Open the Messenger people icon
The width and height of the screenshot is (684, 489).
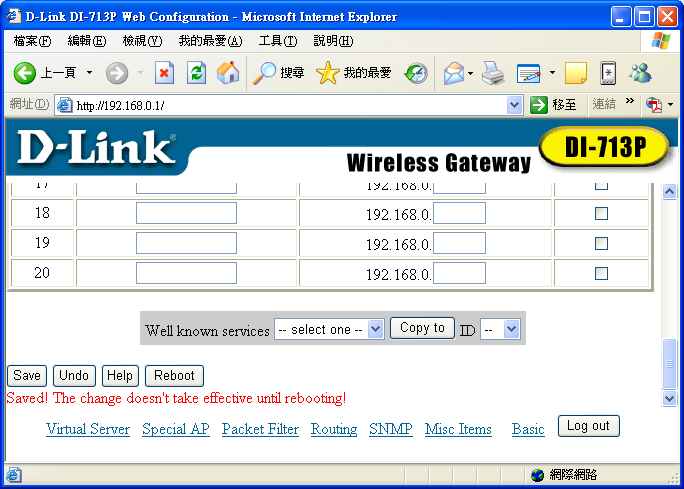(640, 73)
